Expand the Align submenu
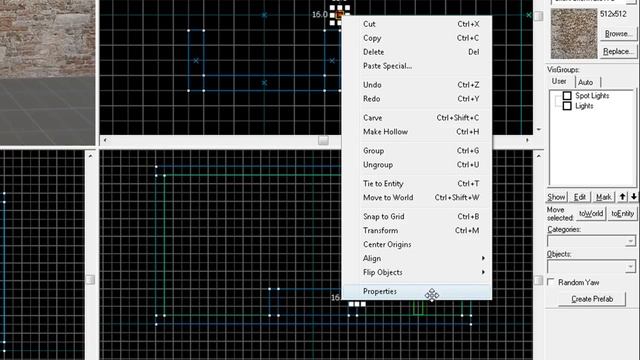The image size is (640, 360). click(x=417, y=258)
